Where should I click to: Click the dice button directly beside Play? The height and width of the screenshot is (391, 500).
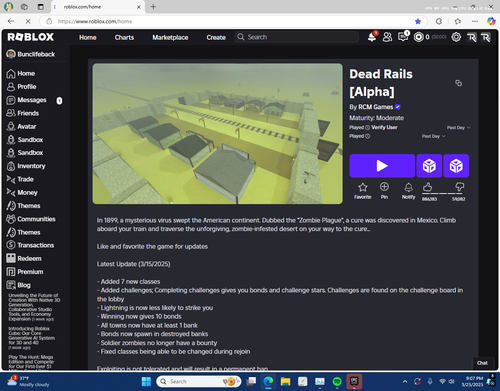coord(429,166)
